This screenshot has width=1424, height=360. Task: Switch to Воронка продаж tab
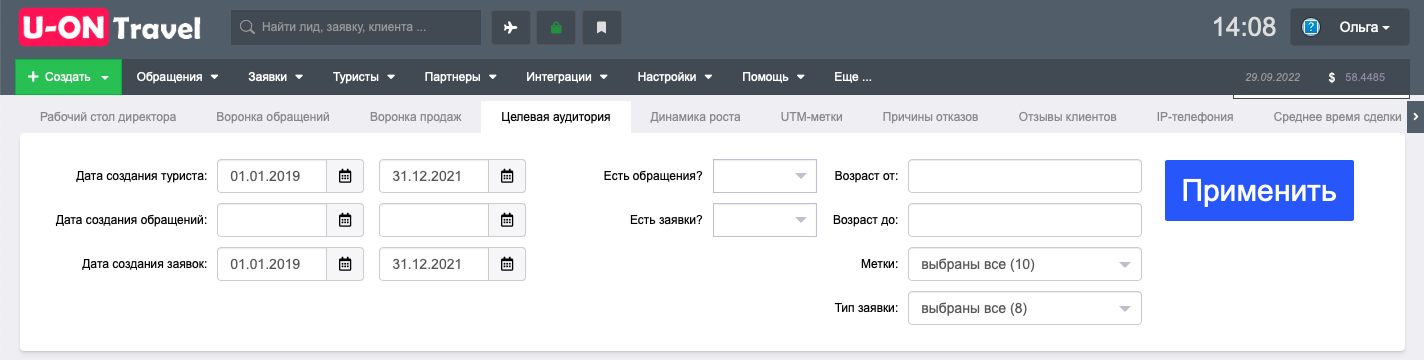click(x=415, y=117)
